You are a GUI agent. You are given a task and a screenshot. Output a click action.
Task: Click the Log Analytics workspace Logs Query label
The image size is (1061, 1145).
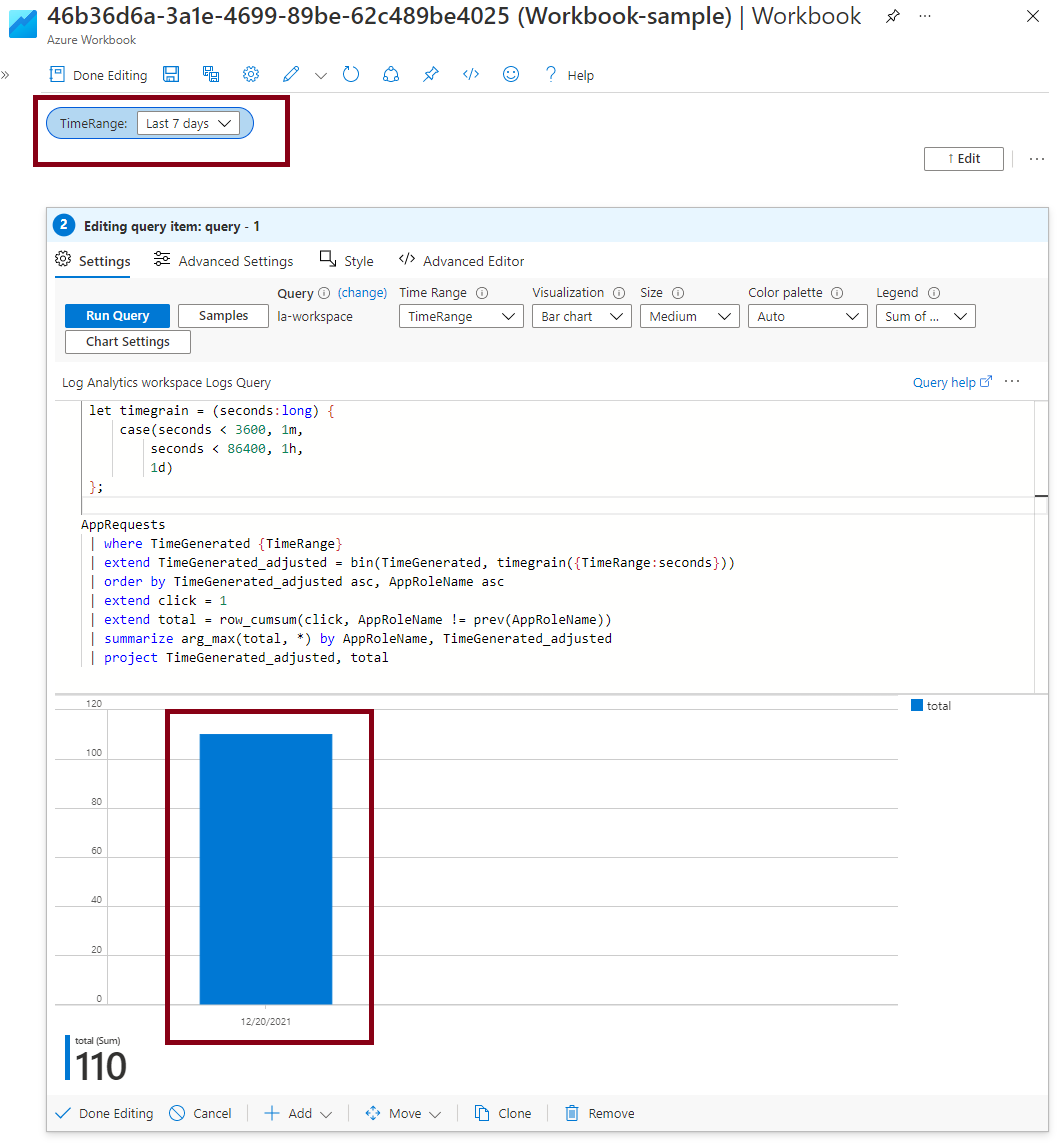click(166, 382)
